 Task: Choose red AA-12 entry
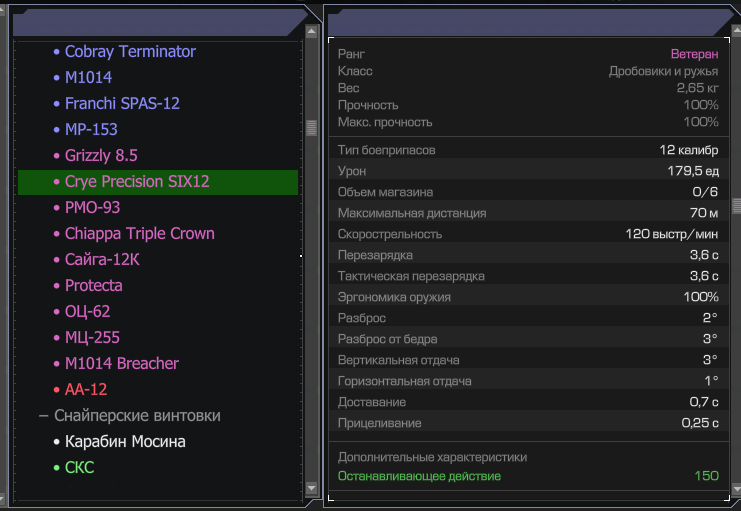(86, 390)
